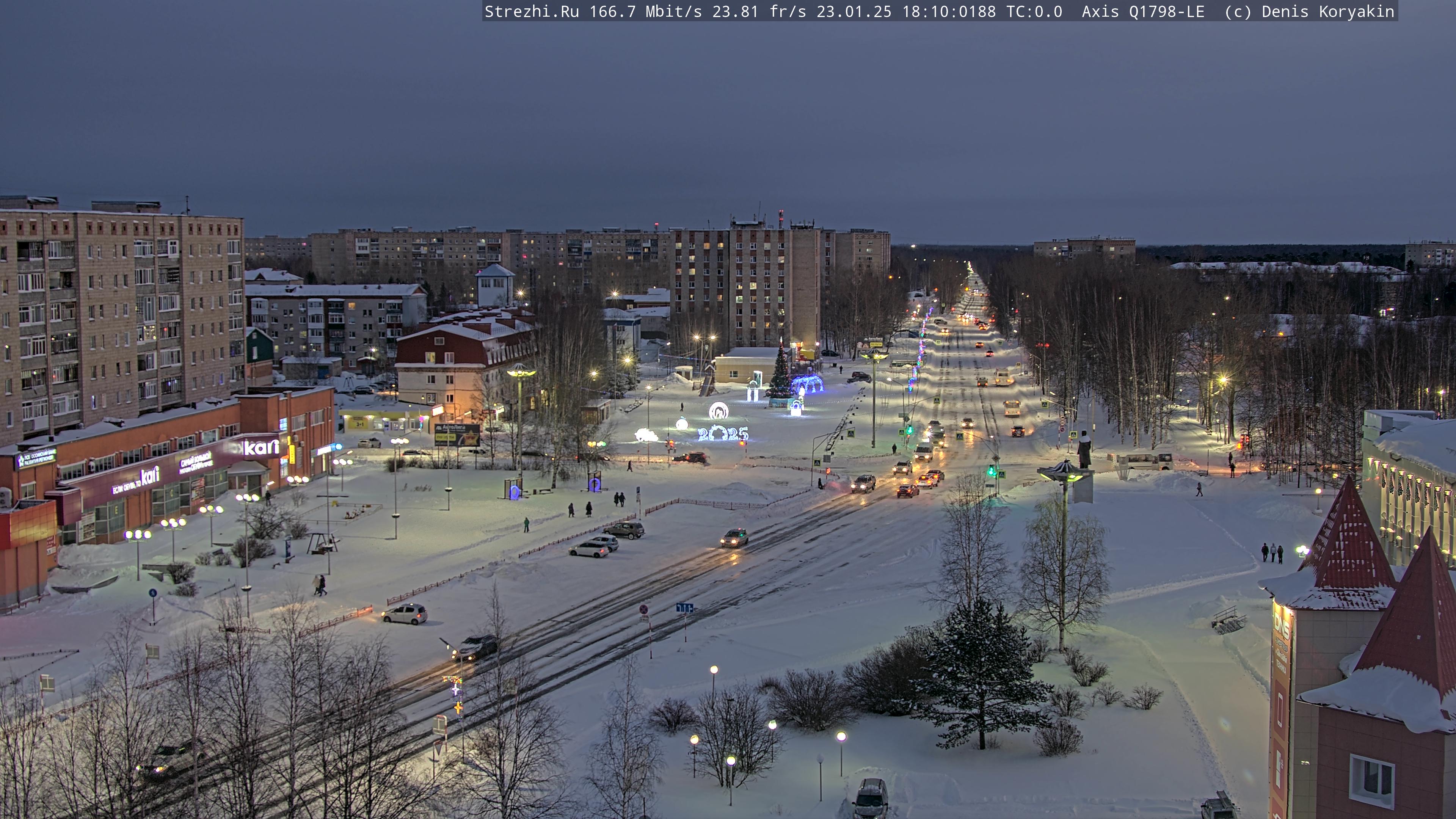Click the "Strezhi.Ru" overlay text
1456x819 pixels.
tap(532, 11)
